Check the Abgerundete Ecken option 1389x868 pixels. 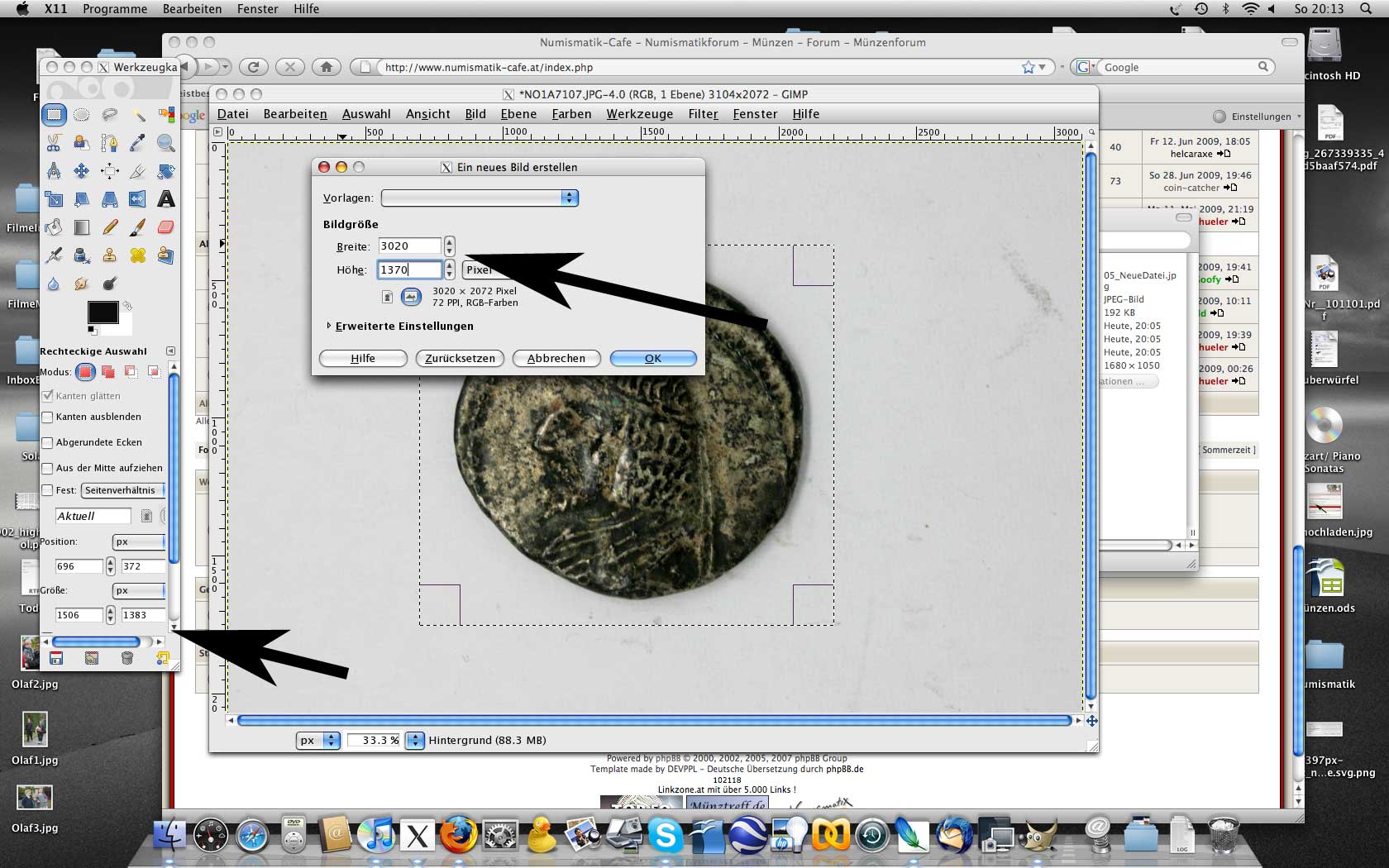(48, 443)
